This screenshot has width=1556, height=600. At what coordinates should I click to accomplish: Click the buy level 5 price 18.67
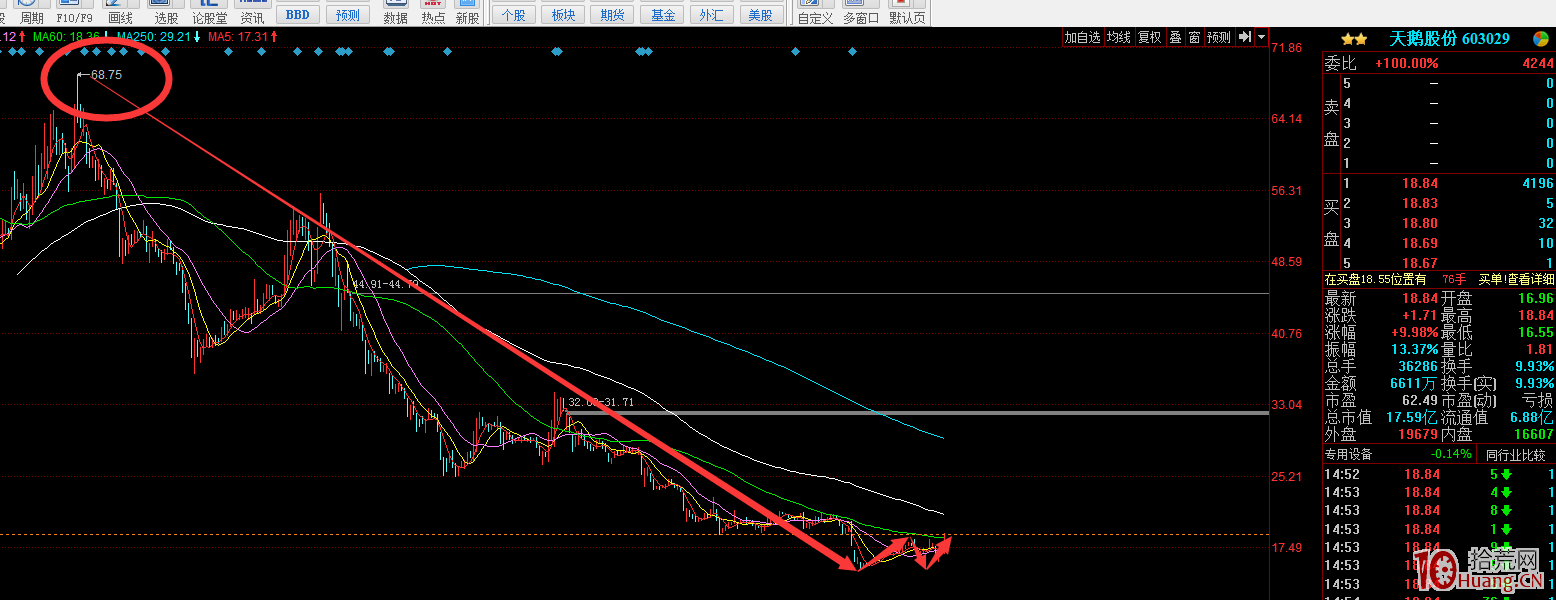pos(1421,263)
